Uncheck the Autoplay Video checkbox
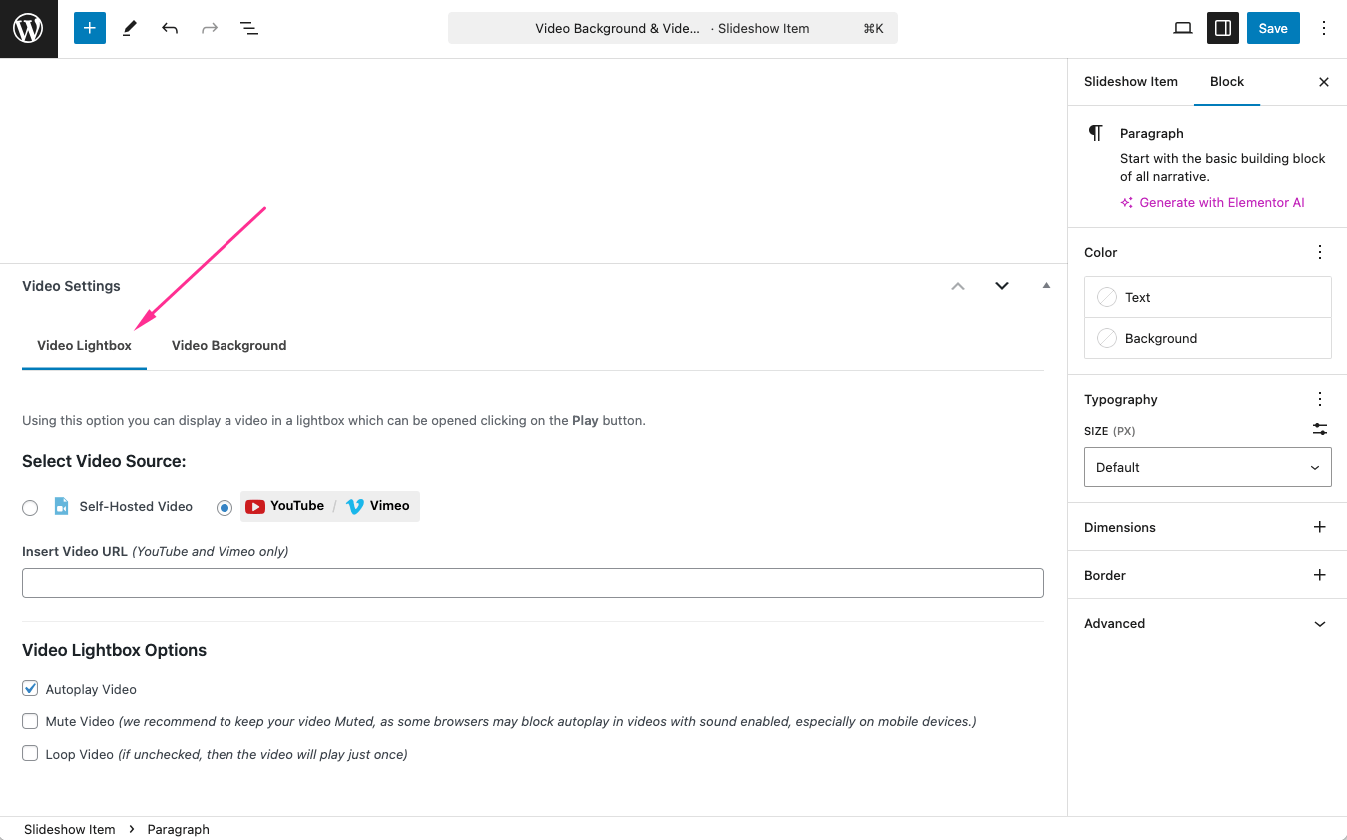 [x=30, y=689]
